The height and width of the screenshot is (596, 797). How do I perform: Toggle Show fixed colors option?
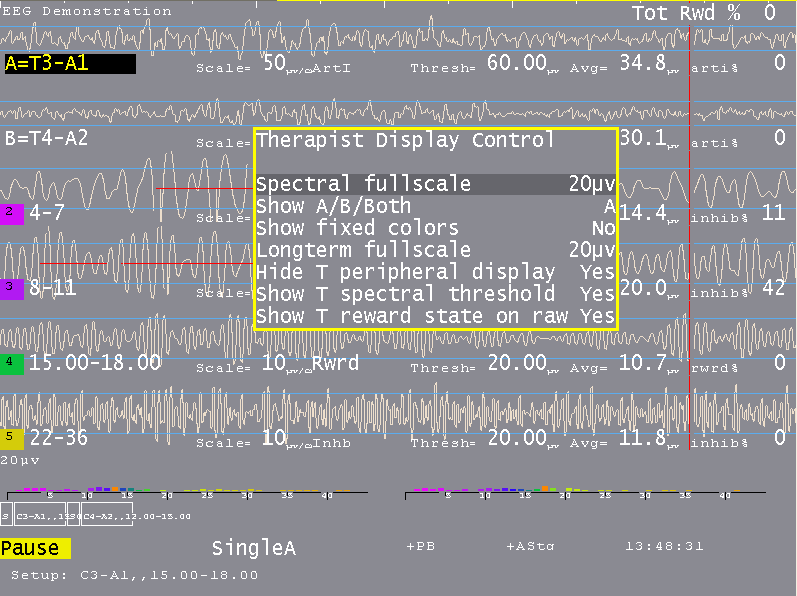point(435,228)
